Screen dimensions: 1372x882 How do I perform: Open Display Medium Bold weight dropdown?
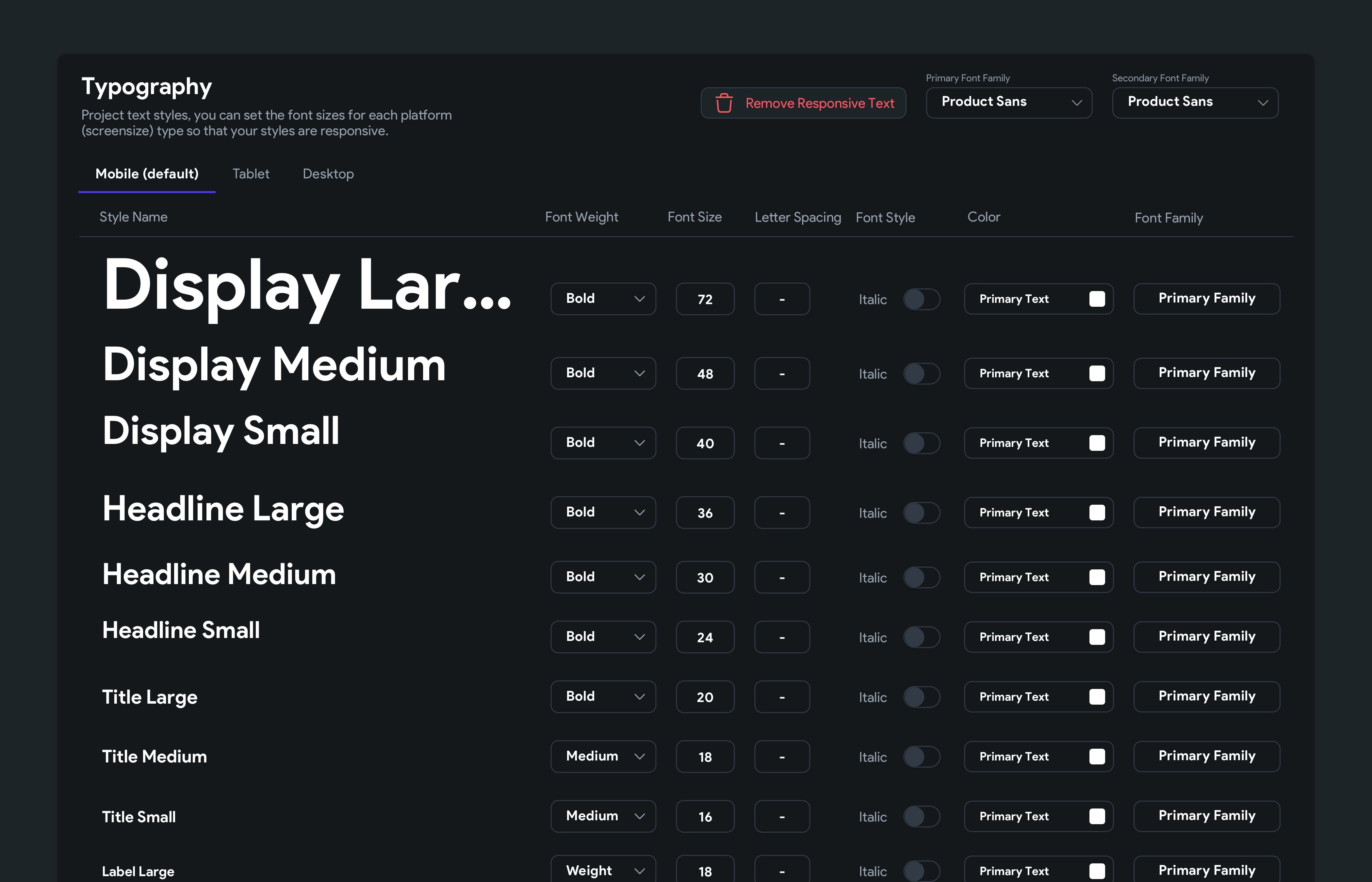pos(602,373)
